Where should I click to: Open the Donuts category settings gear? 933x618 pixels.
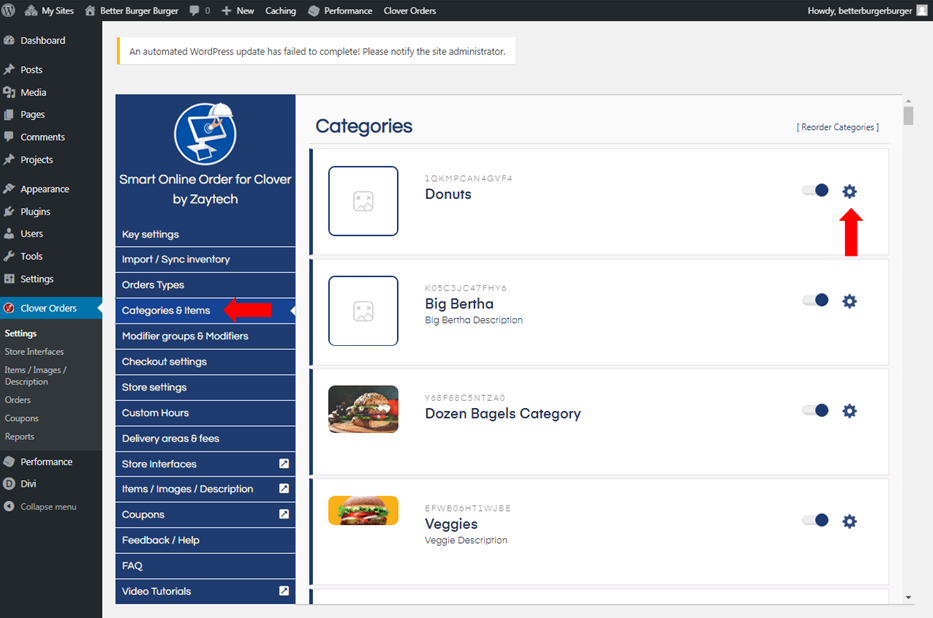point(849,191)
